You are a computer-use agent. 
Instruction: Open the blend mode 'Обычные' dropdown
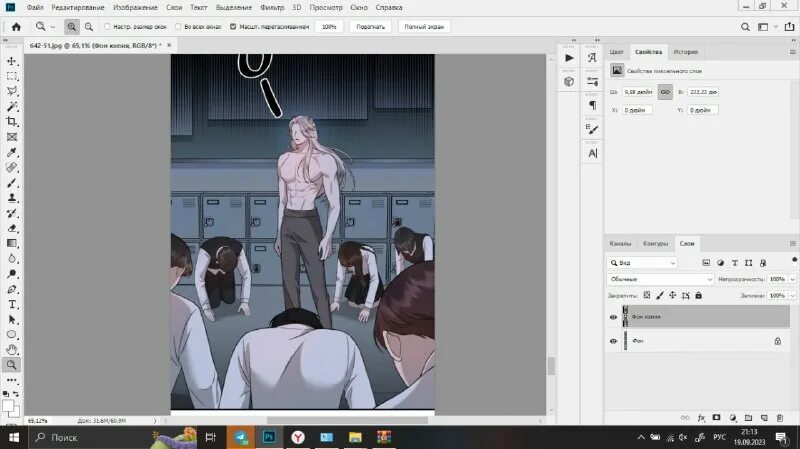[x=660, y=279]
